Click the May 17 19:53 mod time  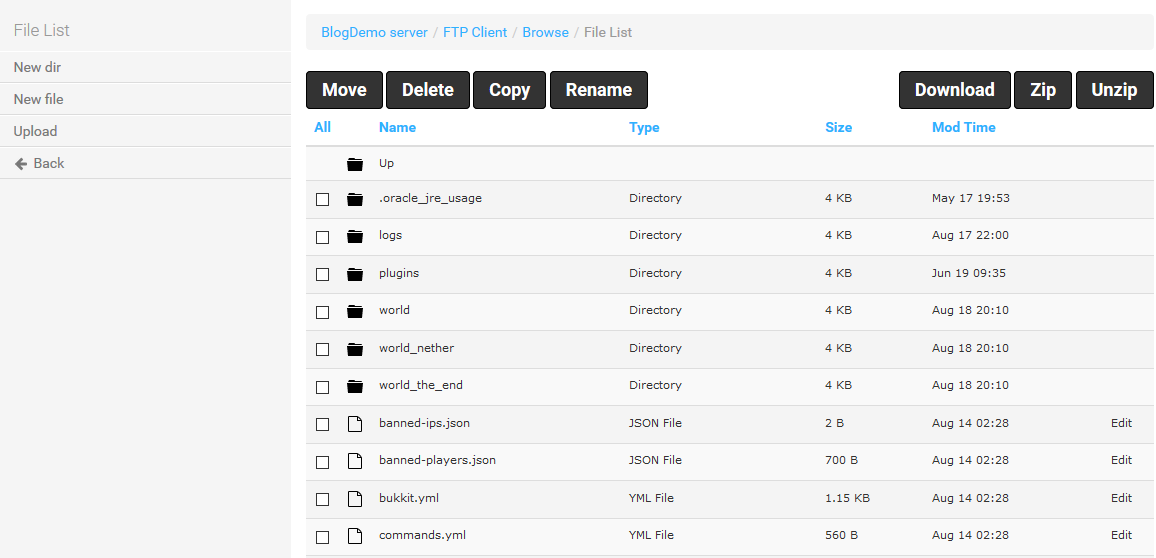[x=971, y=198]
